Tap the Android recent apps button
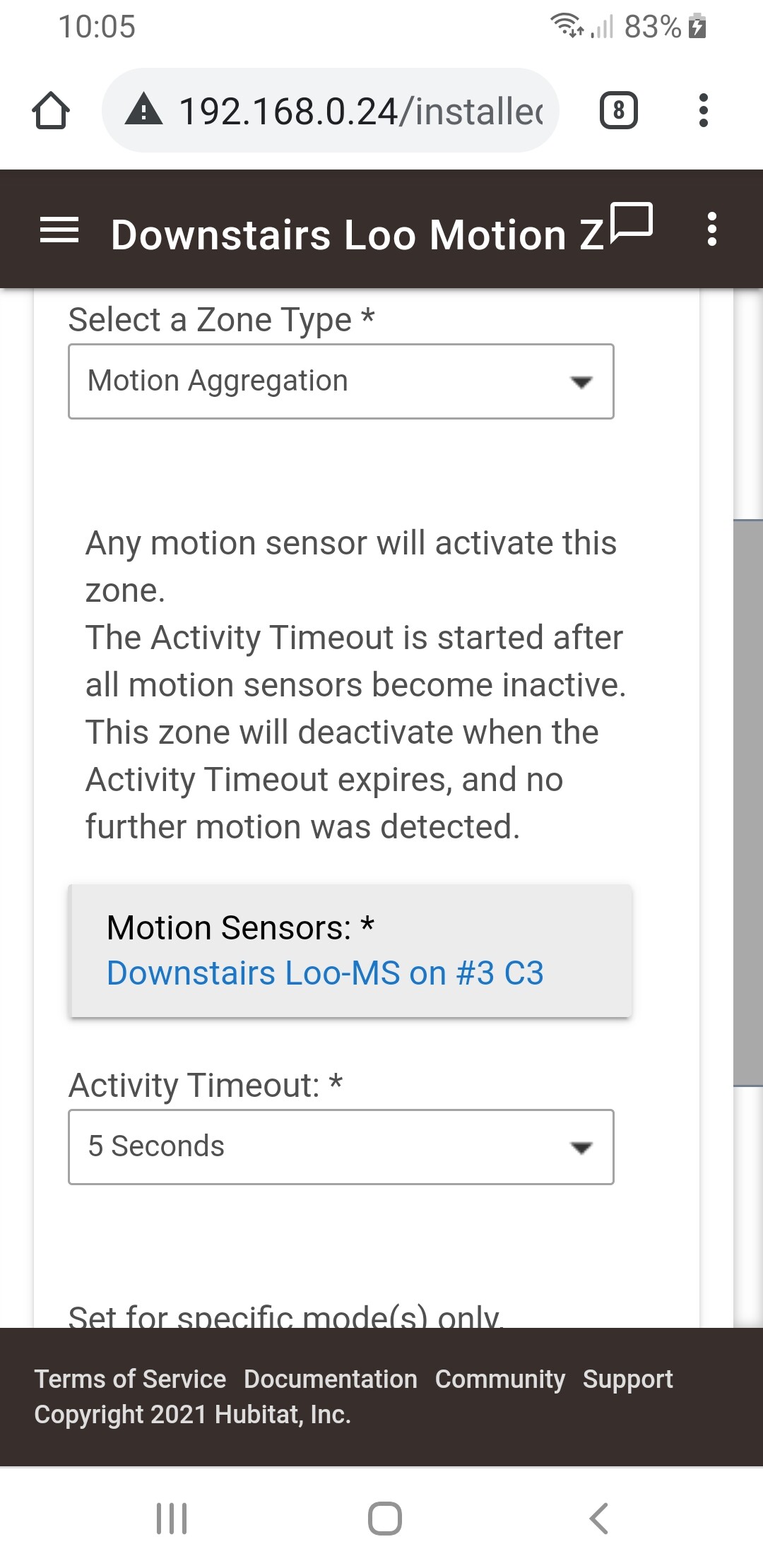 (x=172, y=1519)
